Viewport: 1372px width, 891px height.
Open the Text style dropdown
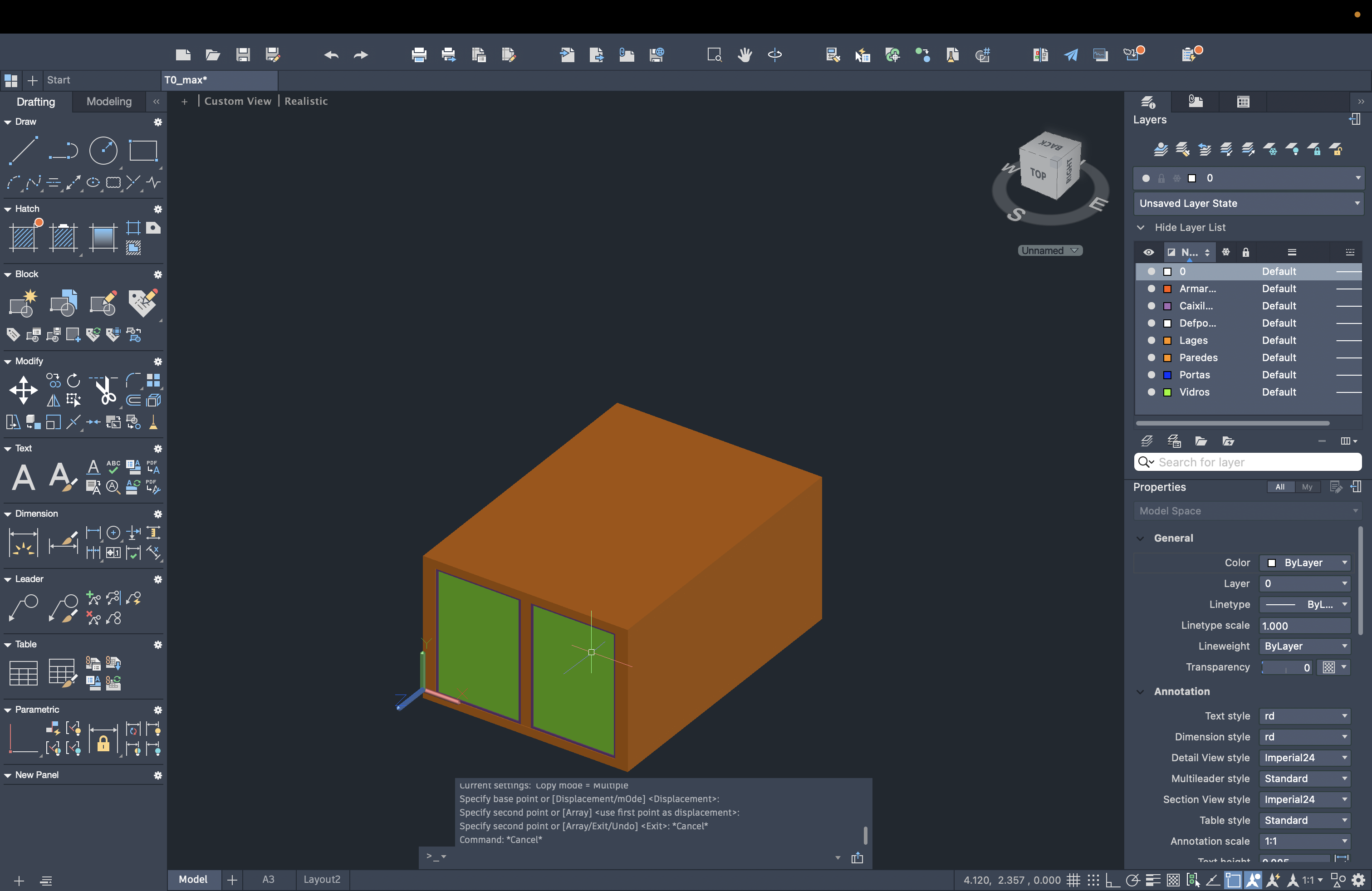[1305, 716]
